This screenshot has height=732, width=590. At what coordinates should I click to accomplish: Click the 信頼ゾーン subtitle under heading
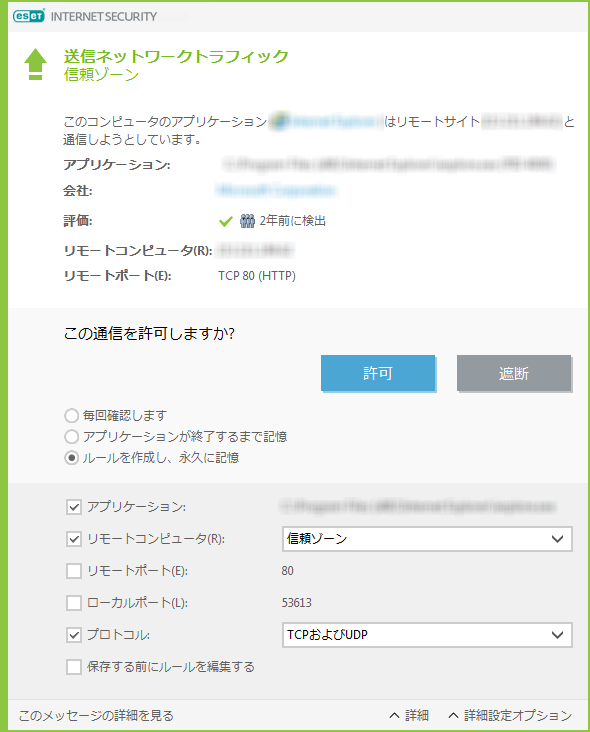[x=101, y=74]
